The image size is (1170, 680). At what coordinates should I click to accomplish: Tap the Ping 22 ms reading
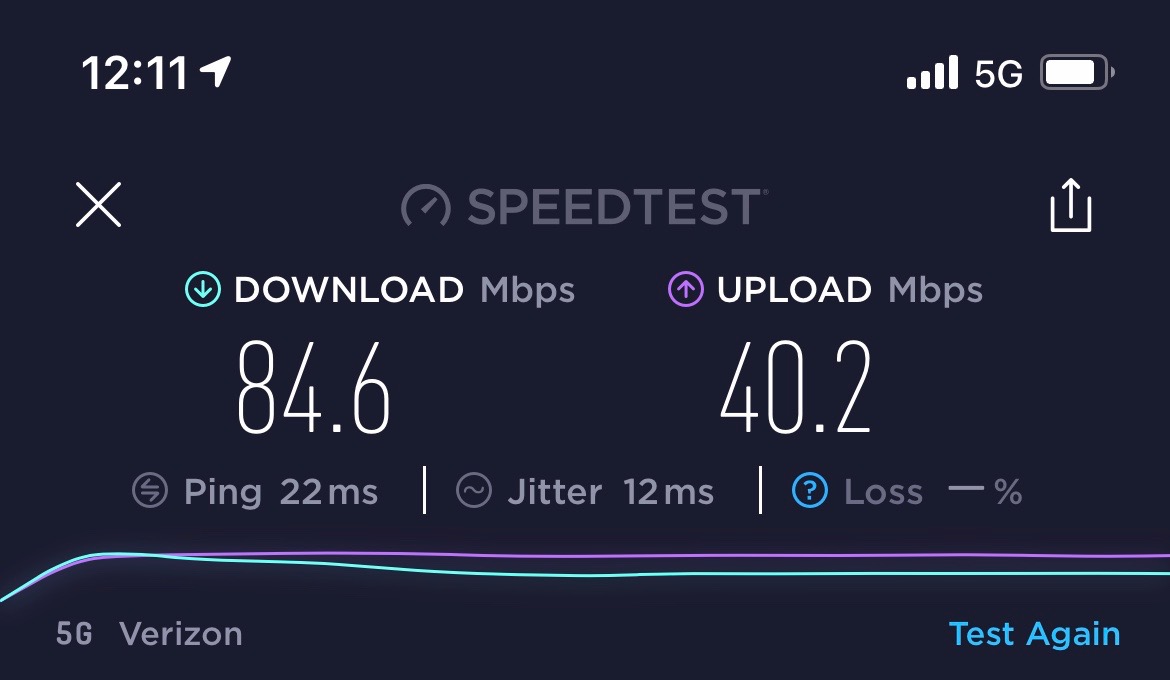pyautogui.click(x=281, y=492)
